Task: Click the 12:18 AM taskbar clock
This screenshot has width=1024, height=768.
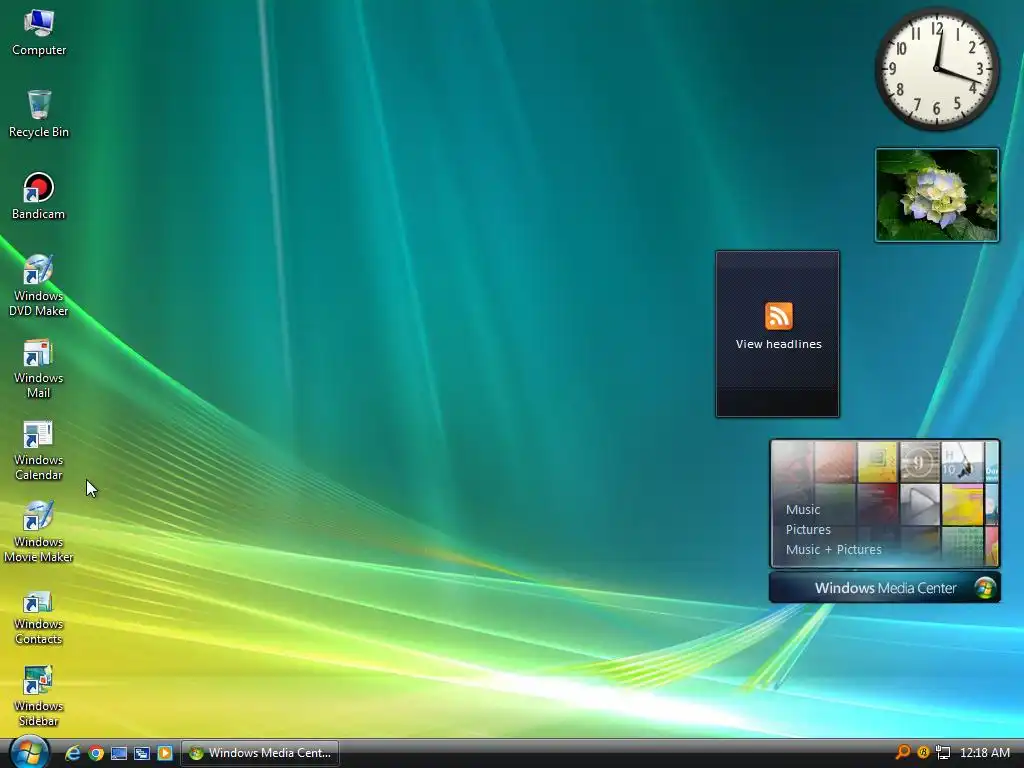Action: coord(985,753)
